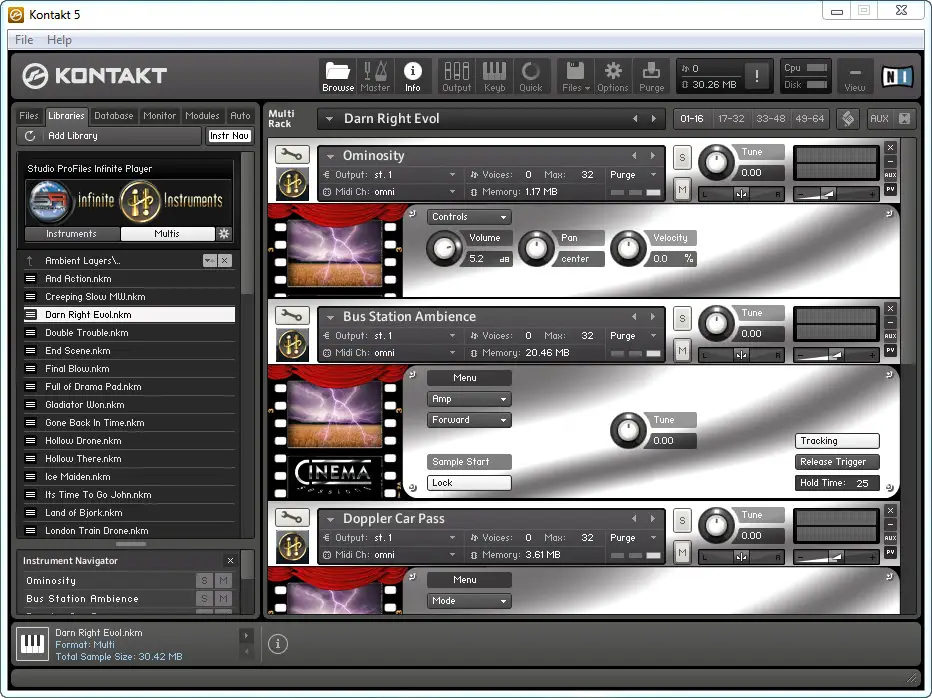Screen dimensions: 932x698
Task: Click the Ominosity Velocity knob
Action: (628, 248)
